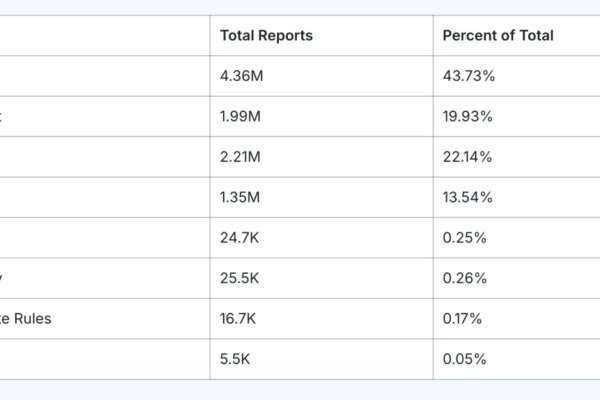
Task: Click the 5.5K reports value
Action: pyautogui.click(x=234, y=359)
